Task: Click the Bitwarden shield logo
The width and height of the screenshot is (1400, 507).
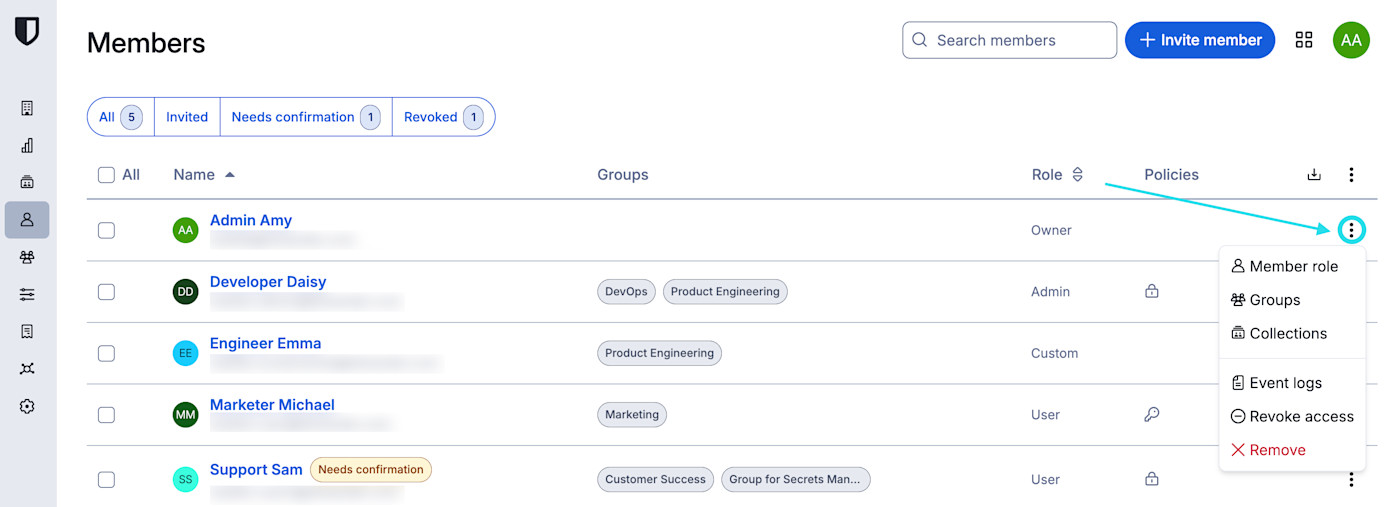Action: click(27, 31)
